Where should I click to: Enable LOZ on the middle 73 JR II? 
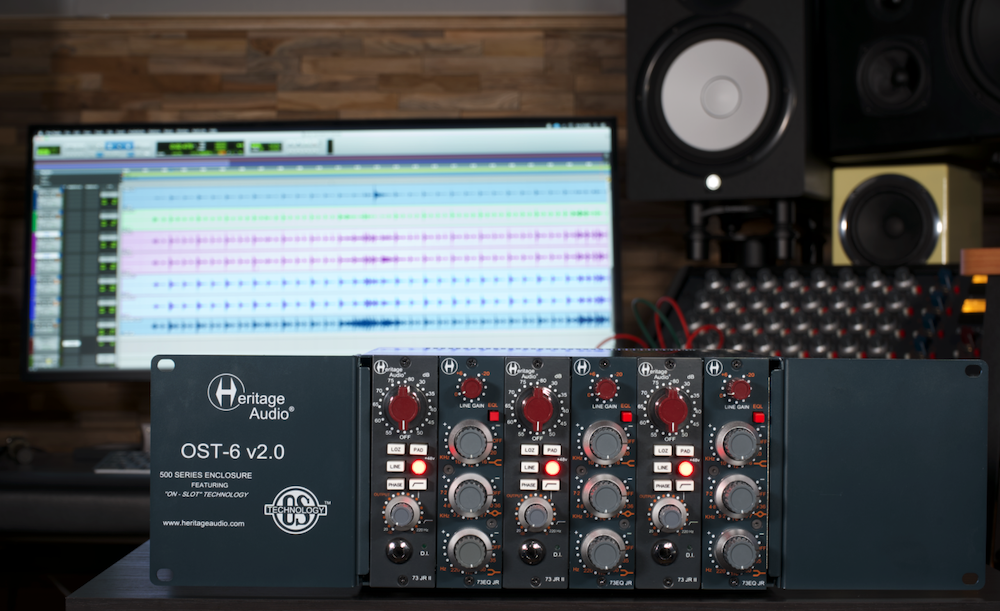[x=529, y=450]
